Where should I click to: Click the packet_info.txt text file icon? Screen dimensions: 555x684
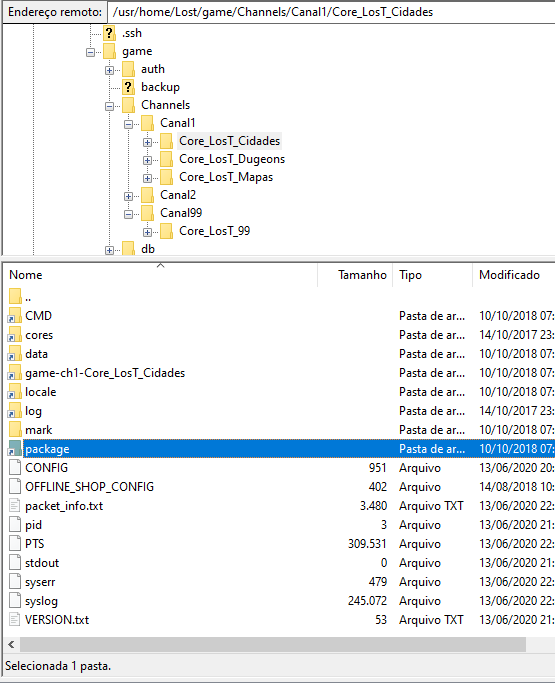tap(15, 506)
